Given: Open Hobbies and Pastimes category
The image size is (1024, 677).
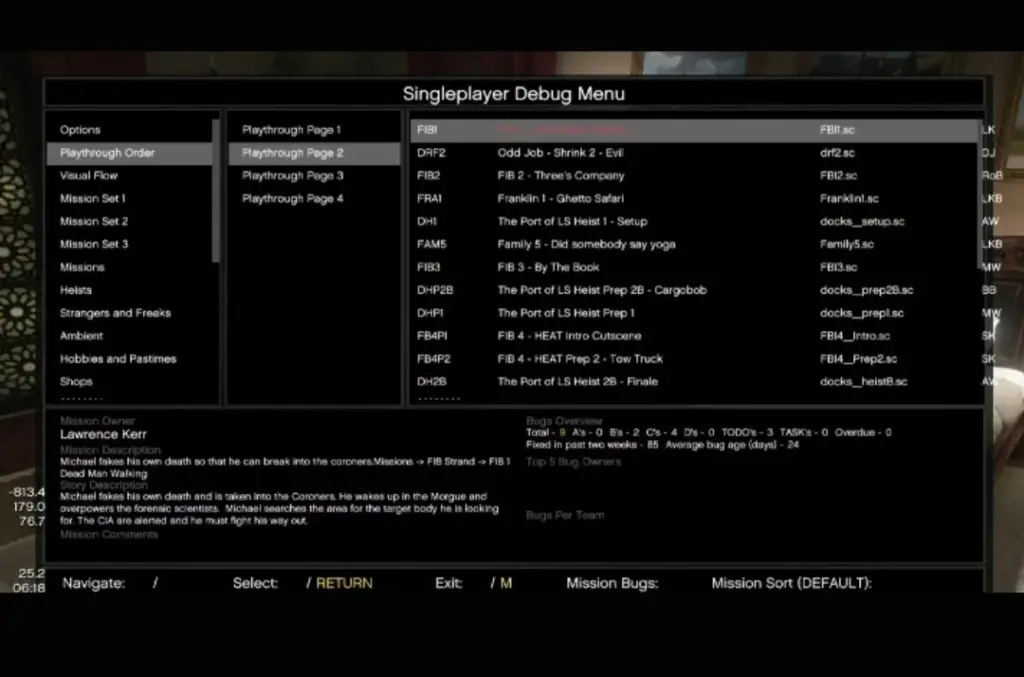Looking at the screenshot, I should click(118, 358).
